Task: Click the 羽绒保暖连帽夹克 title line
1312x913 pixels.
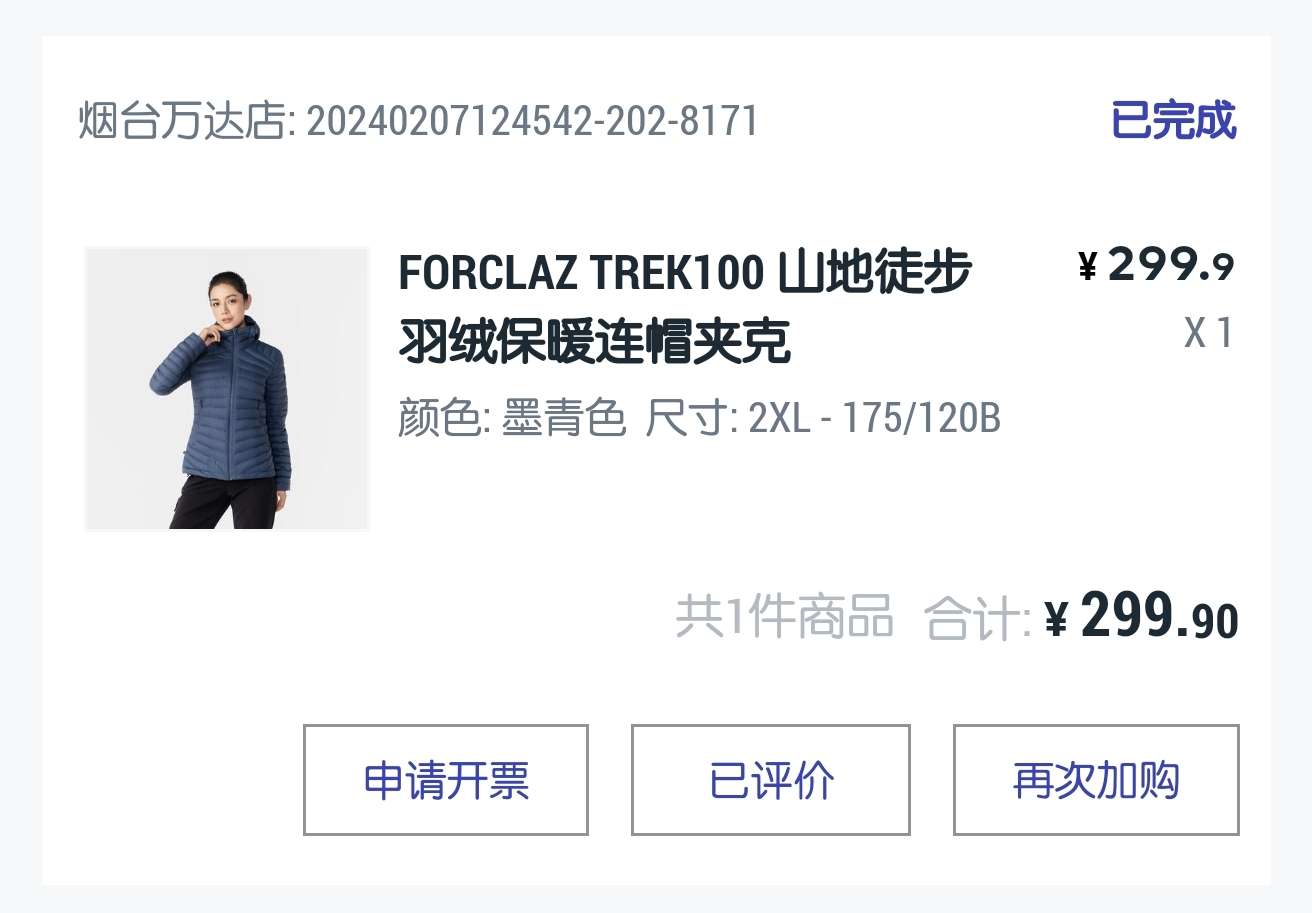Action: (594, 342)
